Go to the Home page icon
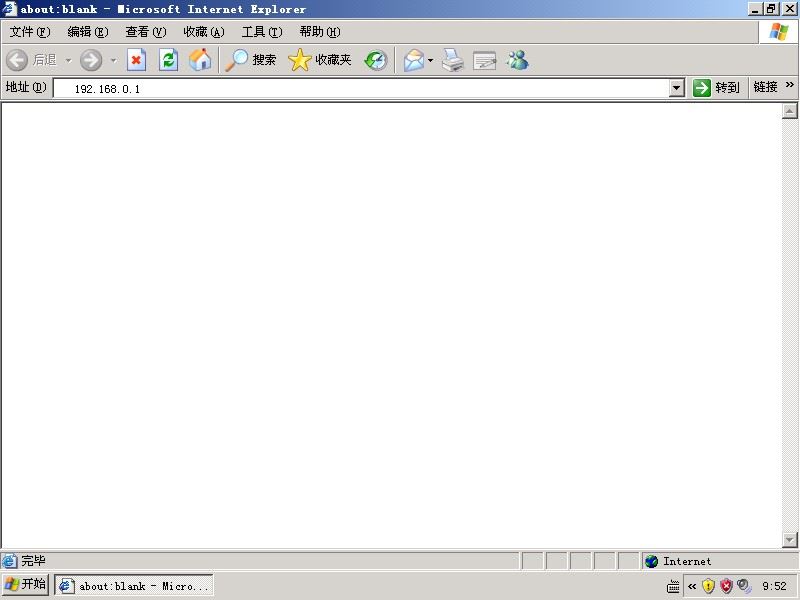800x600 pixels. click(200, 60)
